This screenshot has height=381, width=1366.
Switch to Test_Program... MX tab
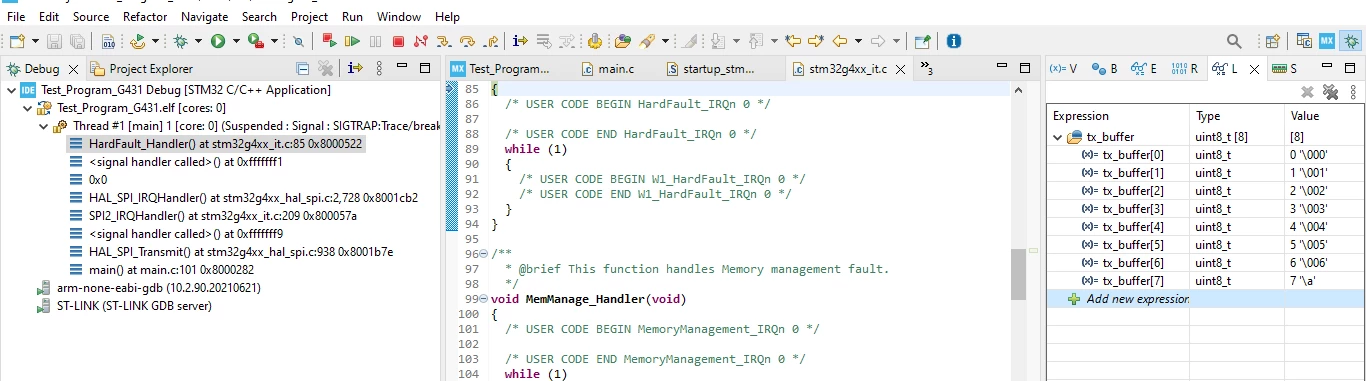(500, 69)
